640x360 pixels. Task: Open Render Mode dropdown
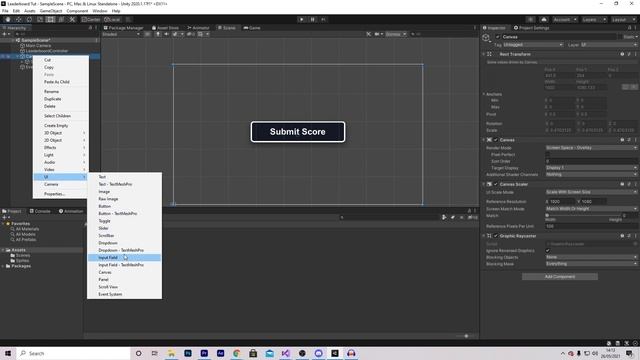tap(591, 148)
